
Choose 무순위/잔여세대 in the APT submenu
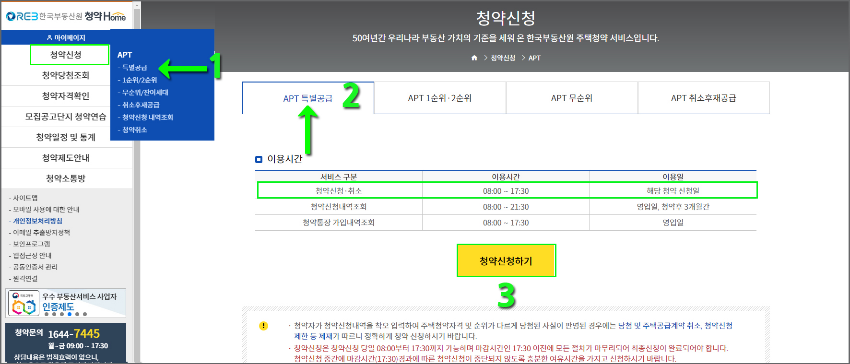tap(143, 92)
